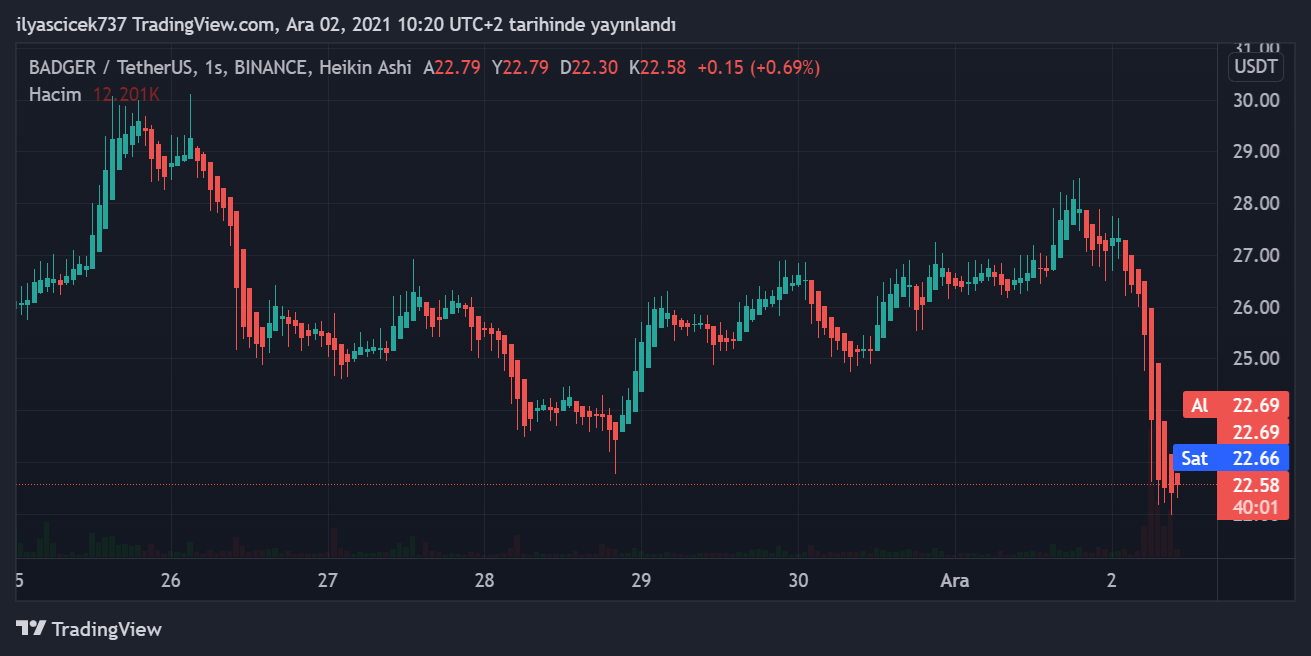Click the Hacim volume indicator label

point(54,94)
